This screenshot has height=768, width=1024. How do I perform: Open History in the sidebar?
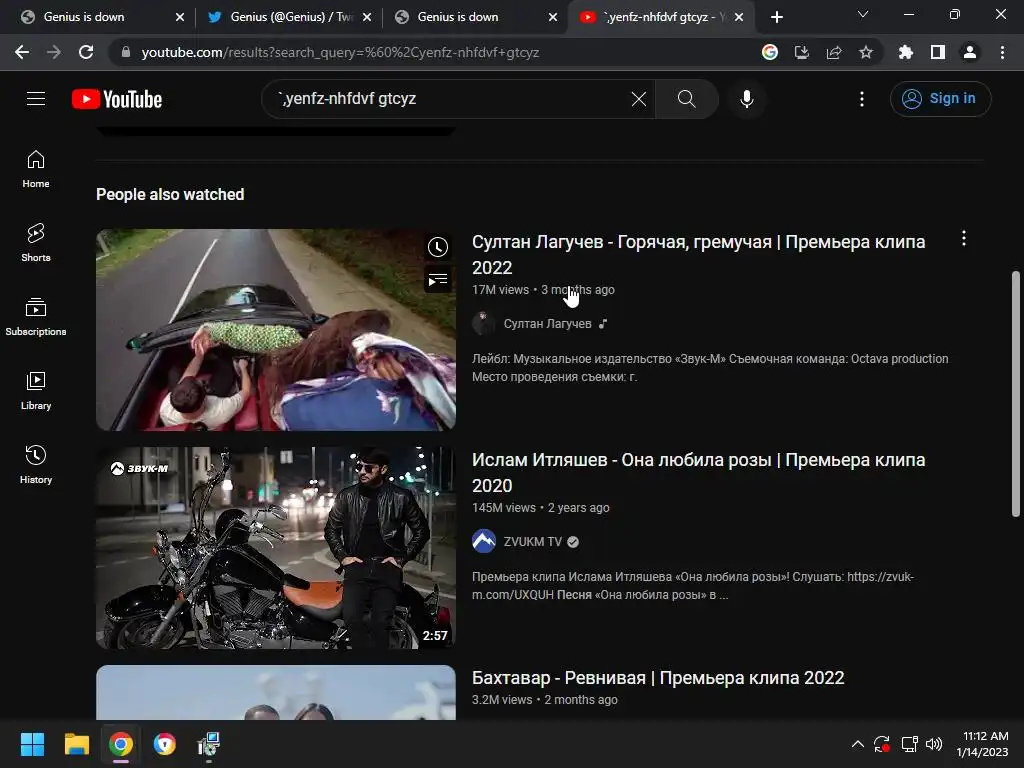36,464
